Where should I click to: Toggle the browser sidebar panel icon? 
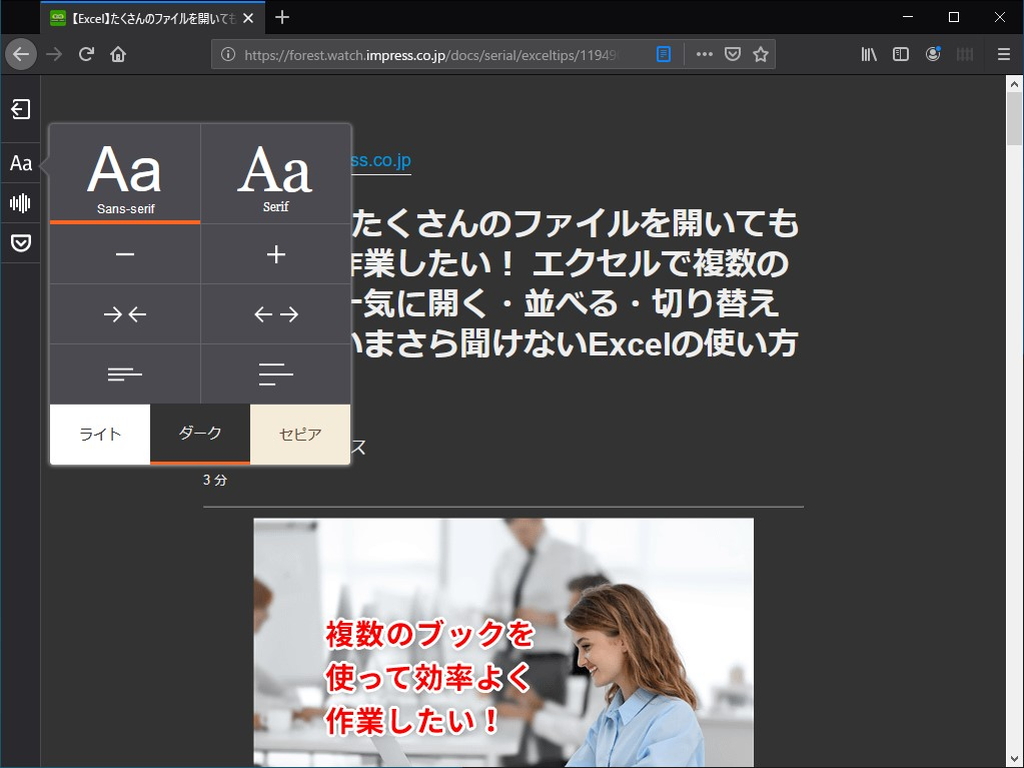tap(900, 54)
